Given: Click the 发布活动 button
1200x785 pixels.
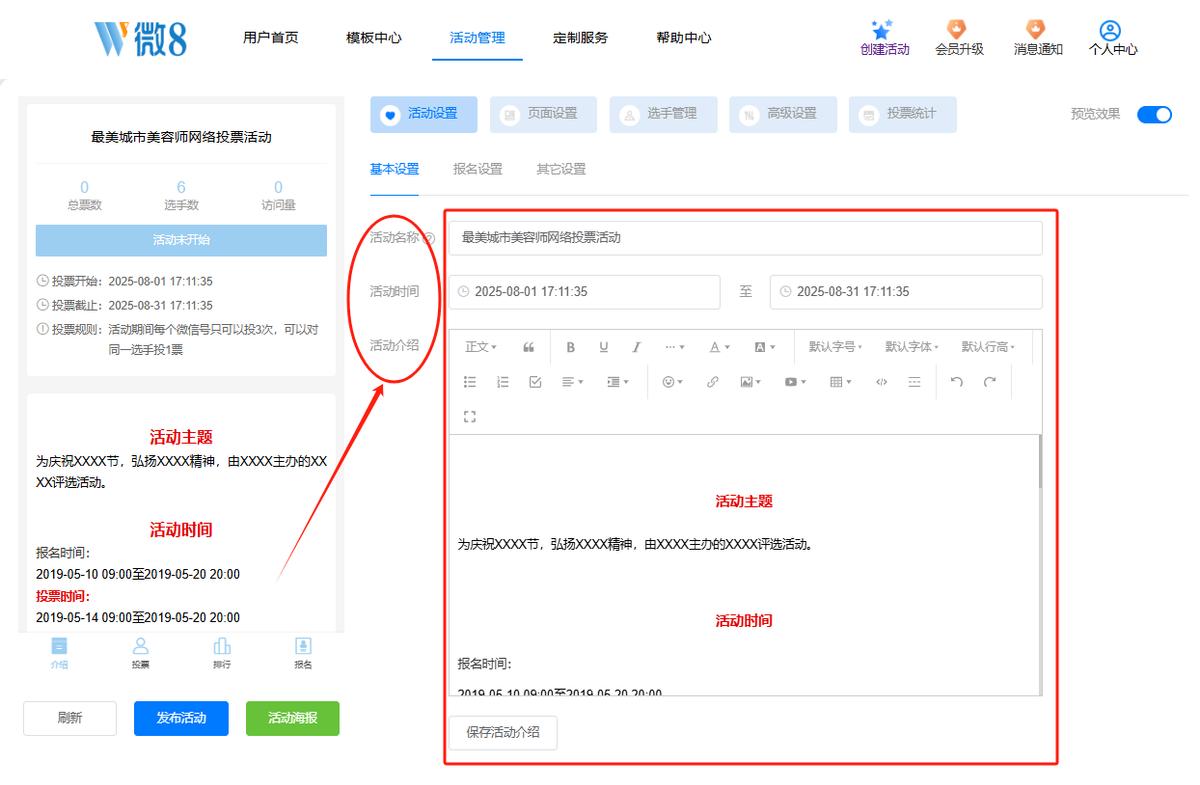Looking at the screenshot, I should pyautogui.click(x=181, y=718).
